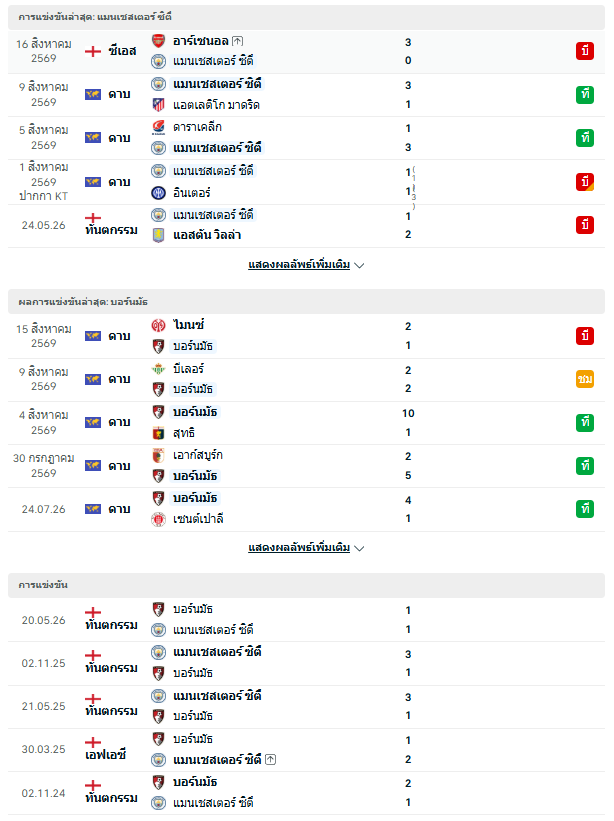Screen dimensions: 614x821
Task: Expand more Bournemouth results
Action: pyautogui.click(x=299, y=547)
